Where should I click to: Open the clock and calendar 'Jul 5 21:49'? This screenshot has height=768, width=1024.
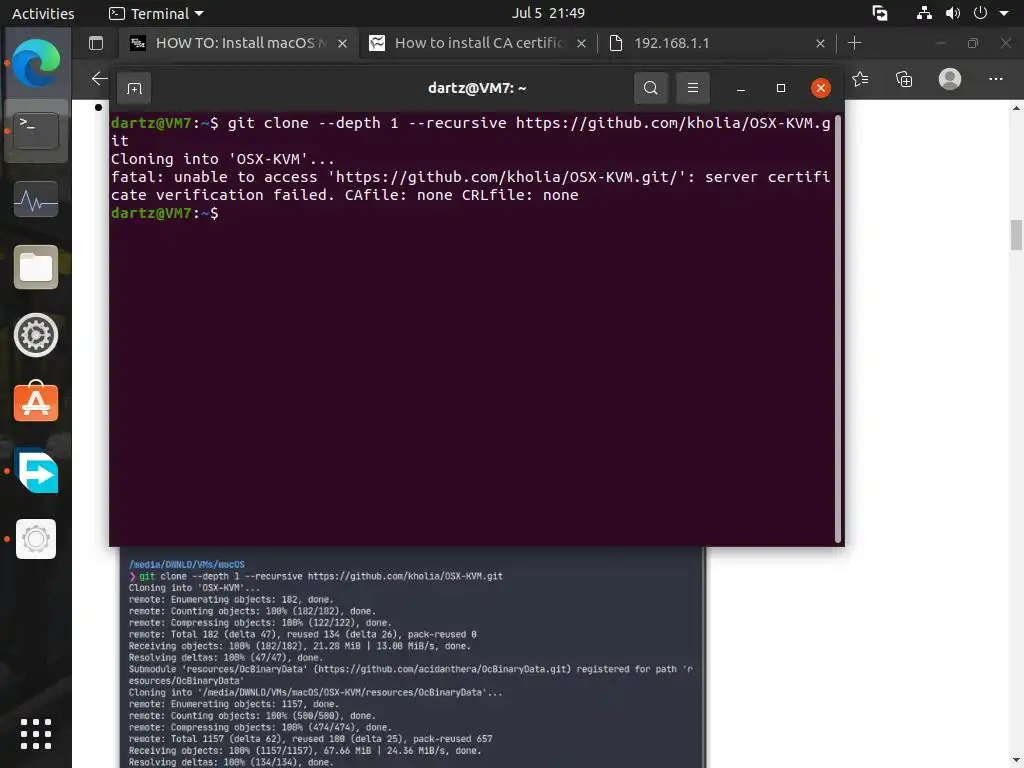pyautogui.click(x=548, y=13)
